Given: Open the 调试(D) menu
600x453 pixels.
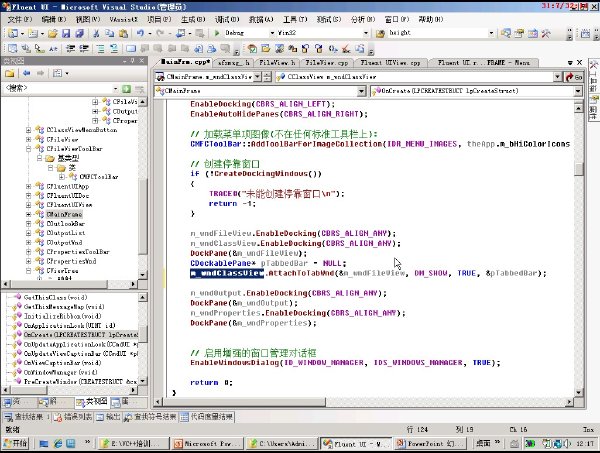Looking at the screenshot, I should [x=227, y=19].
